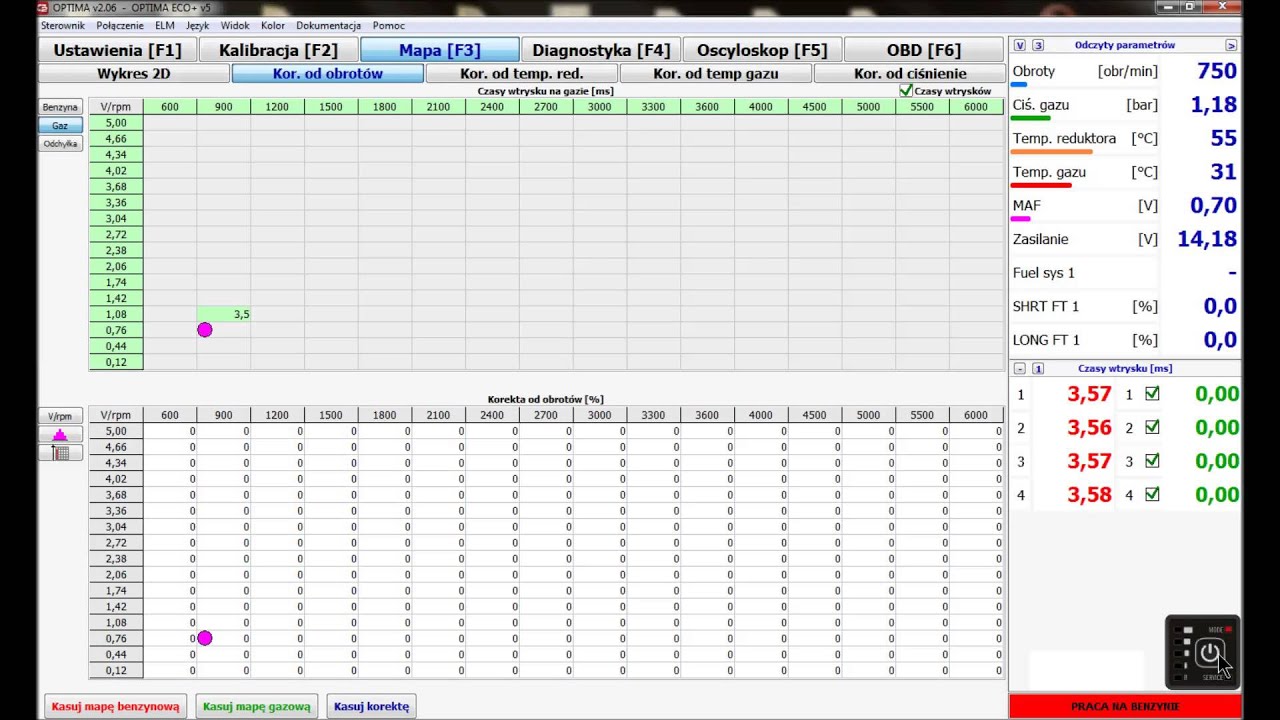Switch to Ustawienia [F1] tab
Image resolution: width=1280 pixels, height=720 pixels.
coord(117,50)
